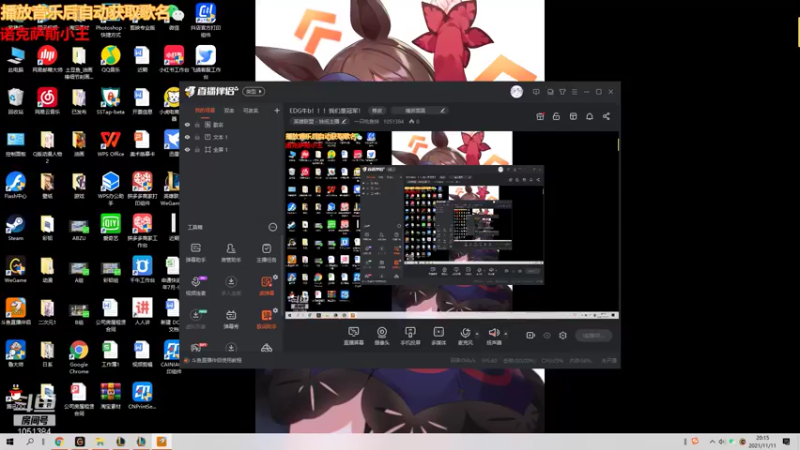The height and width of the screenshot is (450, 800).
Task: Click the mode switch pill beside 直播伴侣 logo
Action: [254, 91]
